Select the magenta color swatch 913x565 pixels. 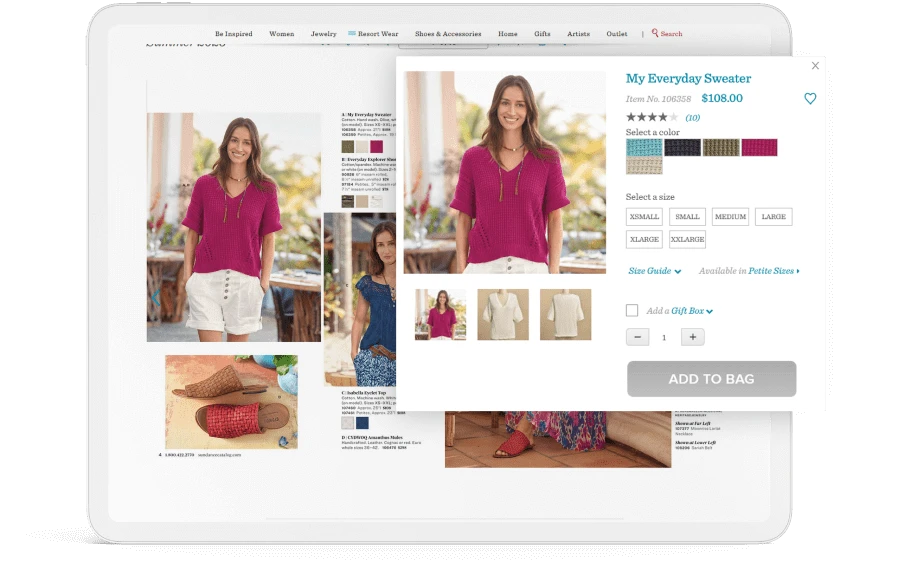(759, 148)
